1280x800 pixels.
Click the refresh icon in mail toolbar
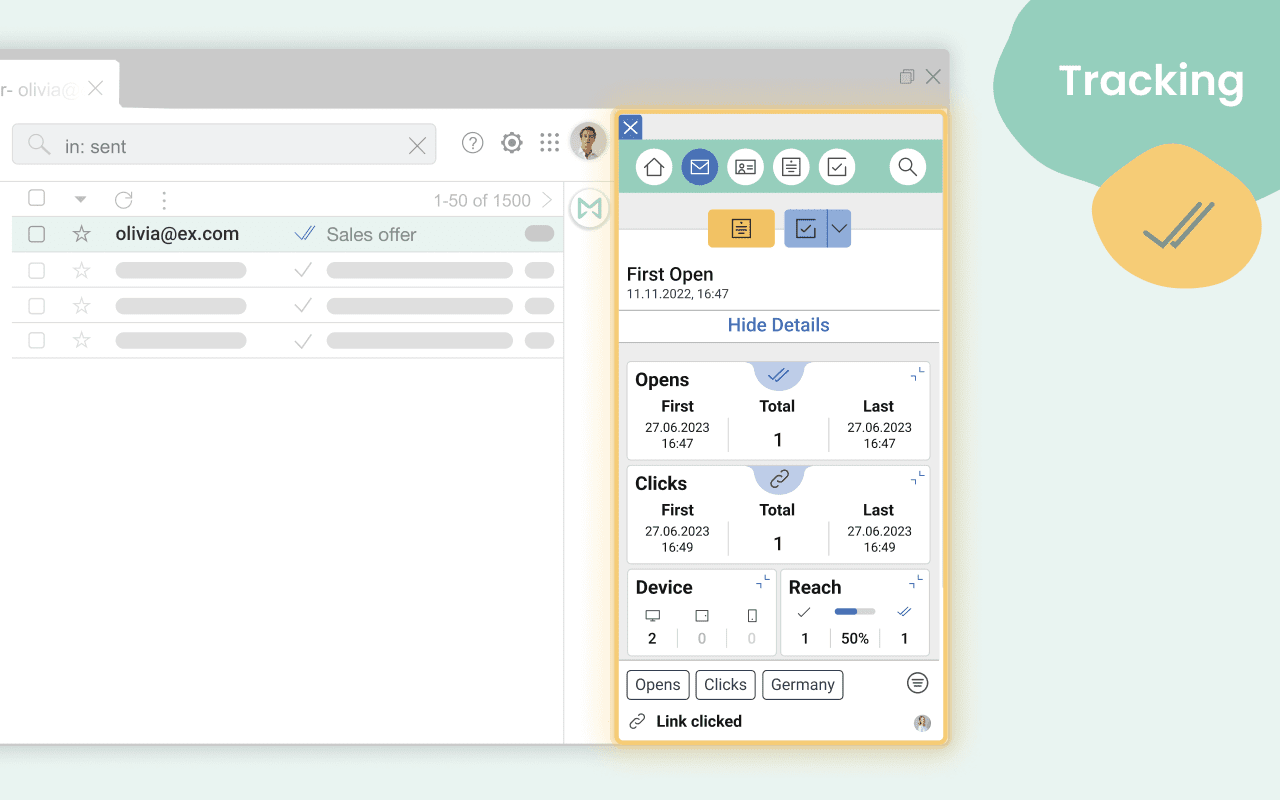click(x=123, y=200)
